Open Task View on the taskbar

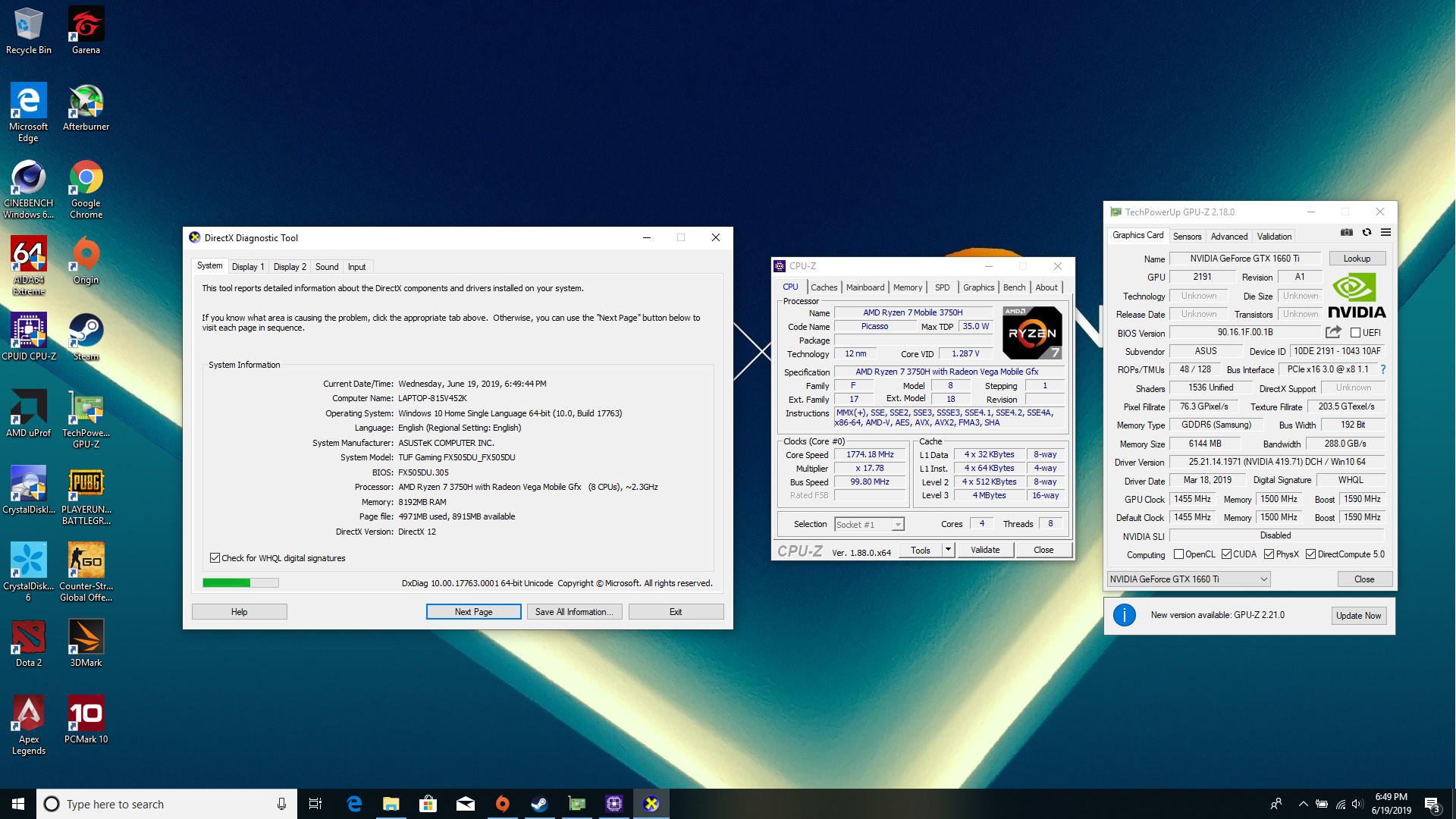tap(315, 804)
